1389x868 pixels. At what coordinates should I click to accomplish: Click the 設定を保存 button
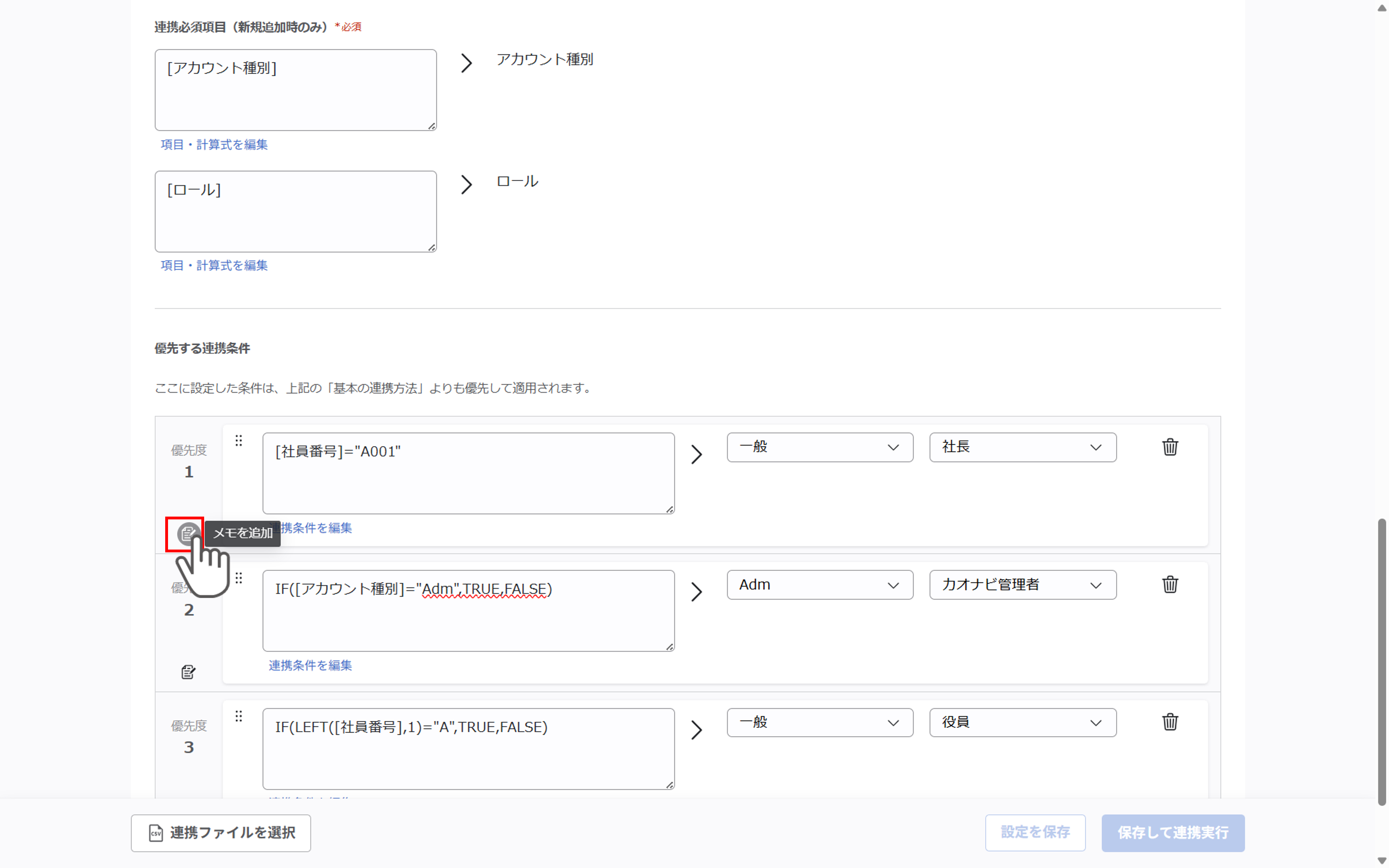click(1035, 833)
